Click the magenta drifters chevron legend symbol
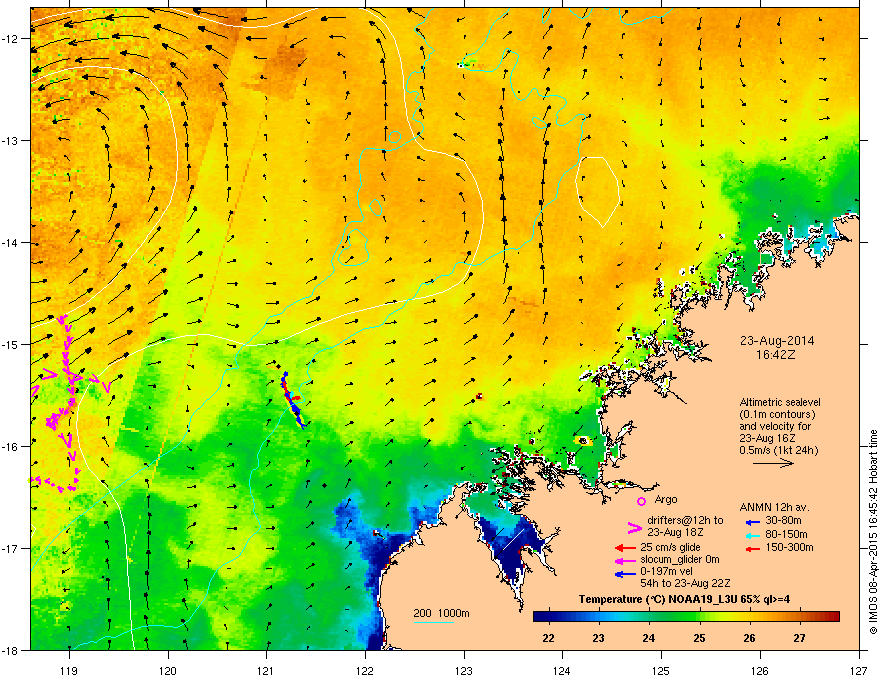 coord(634,528)
